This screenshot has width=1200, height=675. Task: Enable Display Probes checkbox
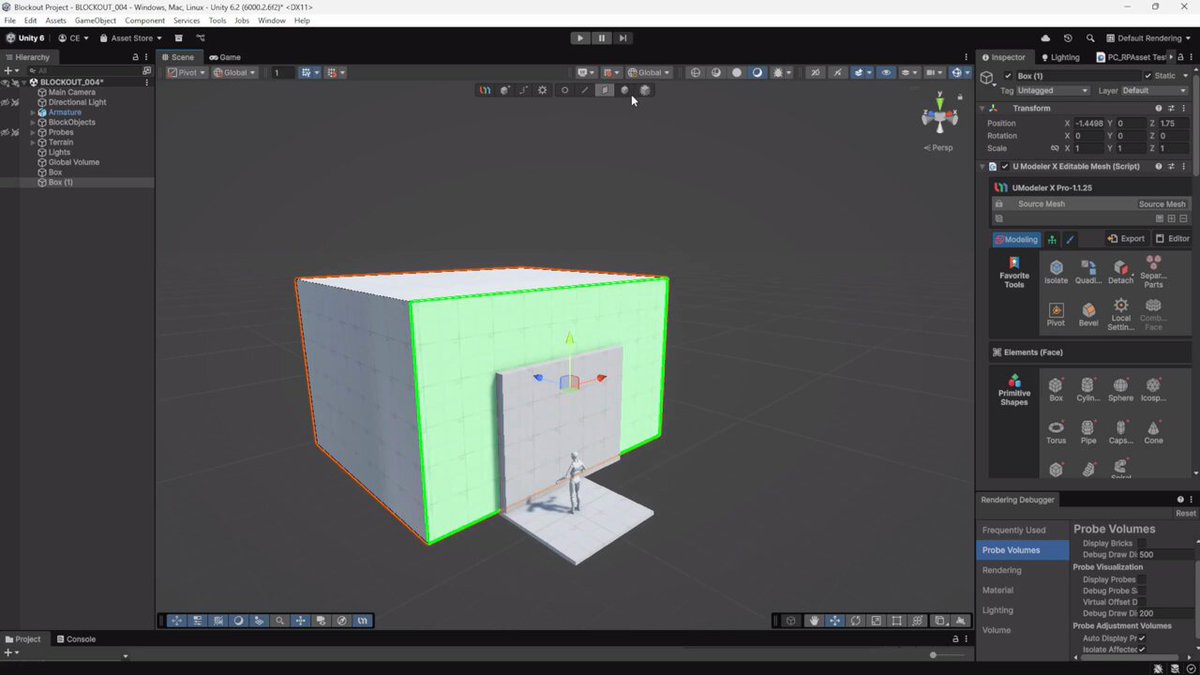coord(1142,579)
